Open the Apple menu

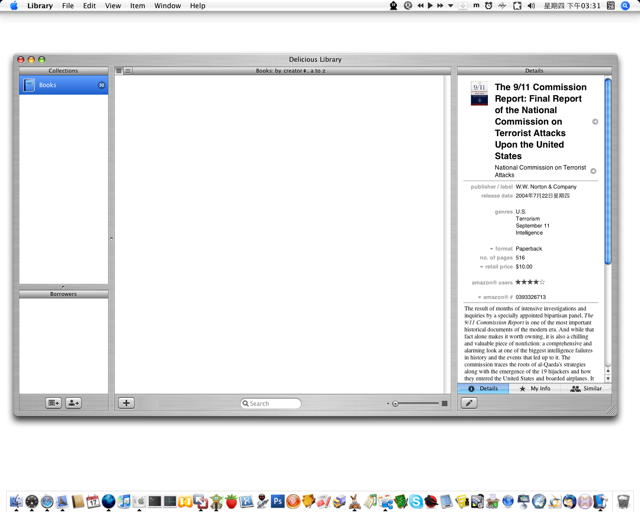point(14,6)
